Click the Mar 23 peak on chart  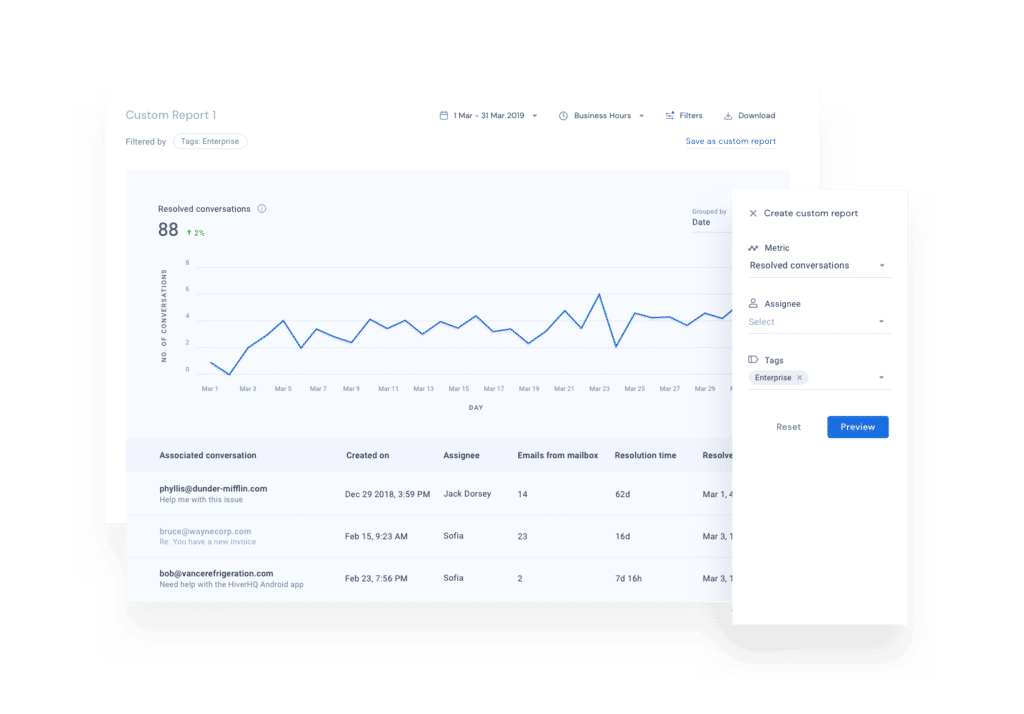[x=599, y=295]
